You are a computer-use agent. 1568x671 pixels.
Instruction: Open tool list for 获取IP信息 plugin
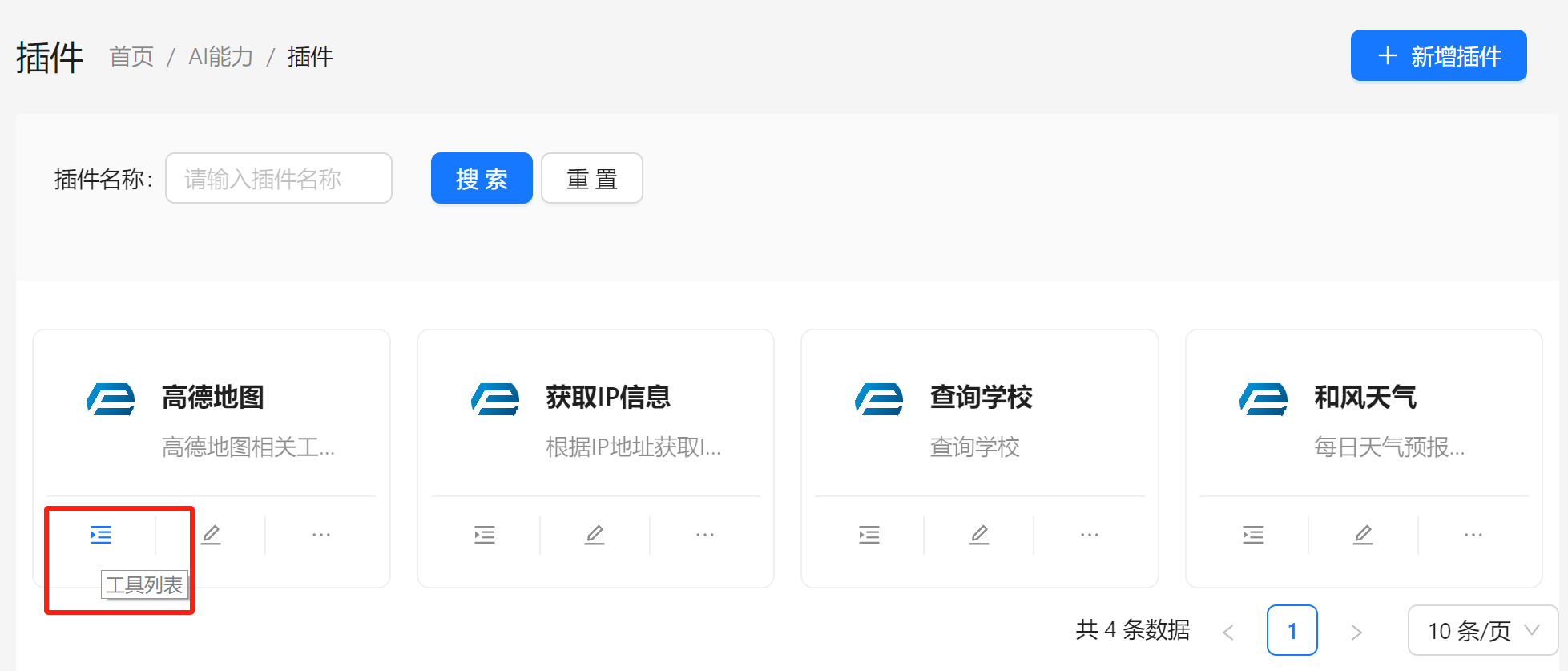coord(485,535)
